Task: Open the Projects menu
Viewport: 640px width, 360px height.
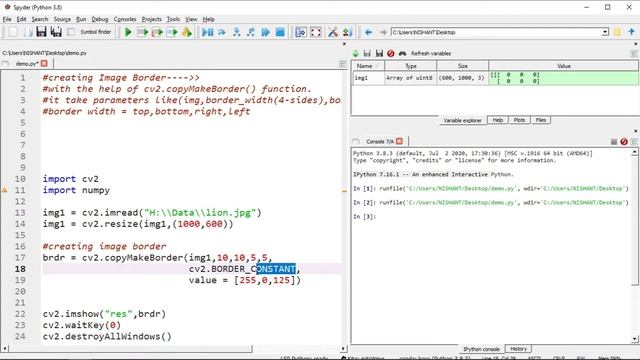Action: point(151,19)
